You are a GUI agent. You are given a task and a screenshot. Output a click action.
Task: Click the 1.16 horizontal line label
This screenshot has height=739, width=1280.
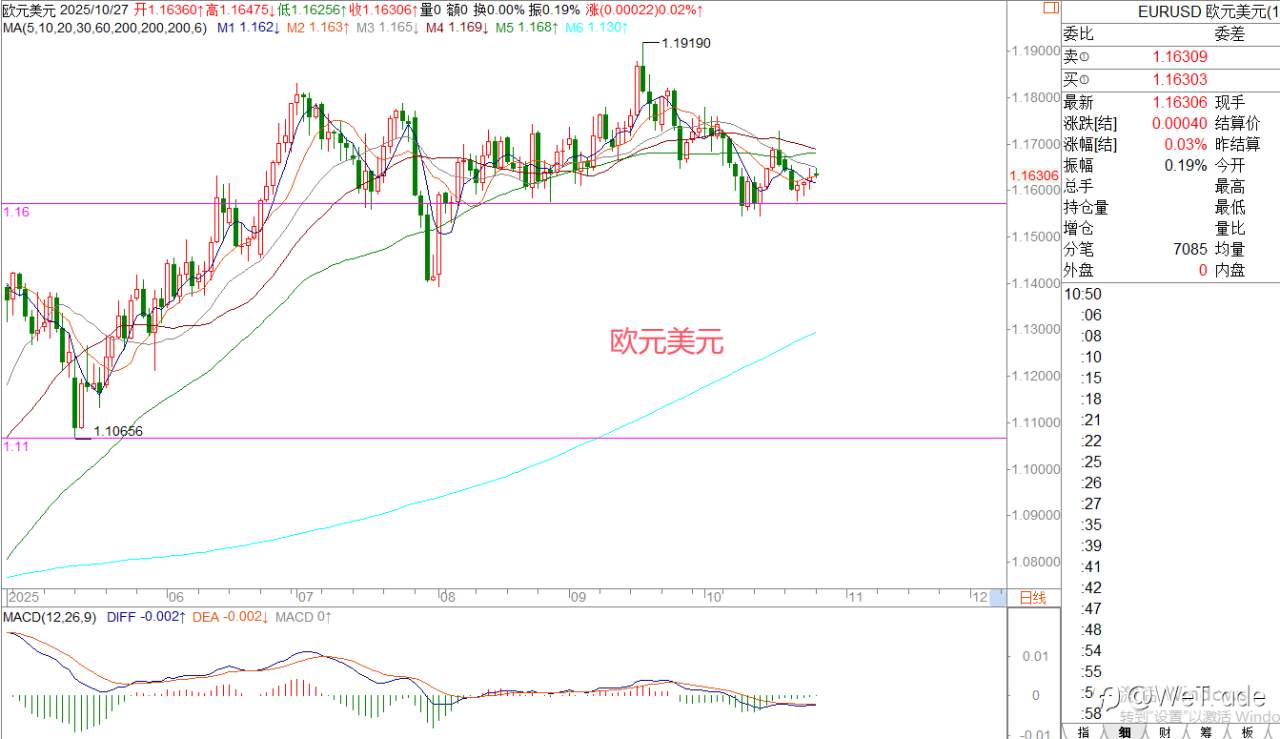tap(16, 212)
